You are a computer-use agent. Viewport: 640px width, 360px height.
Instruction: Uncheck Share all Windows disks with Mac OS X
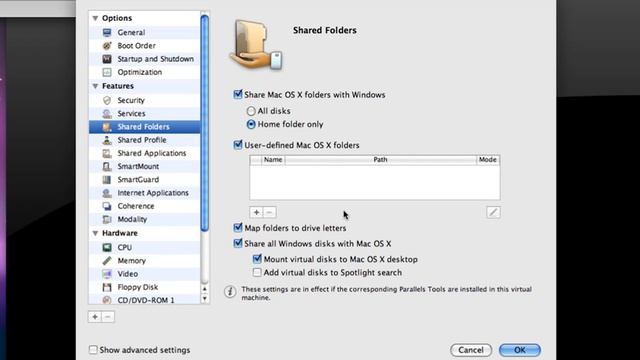(x=238, y=244)
